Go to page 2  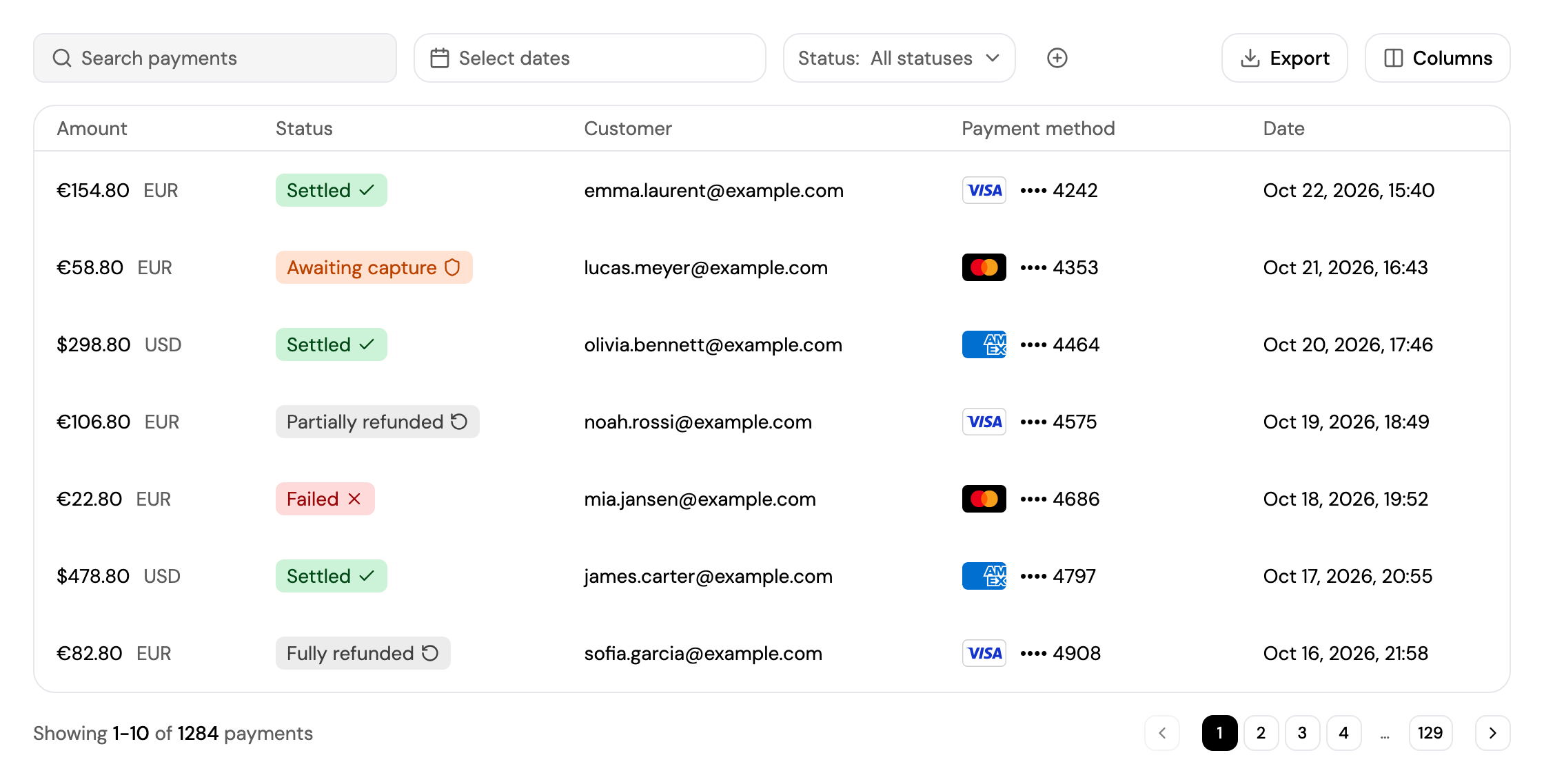pos(1261,733)
